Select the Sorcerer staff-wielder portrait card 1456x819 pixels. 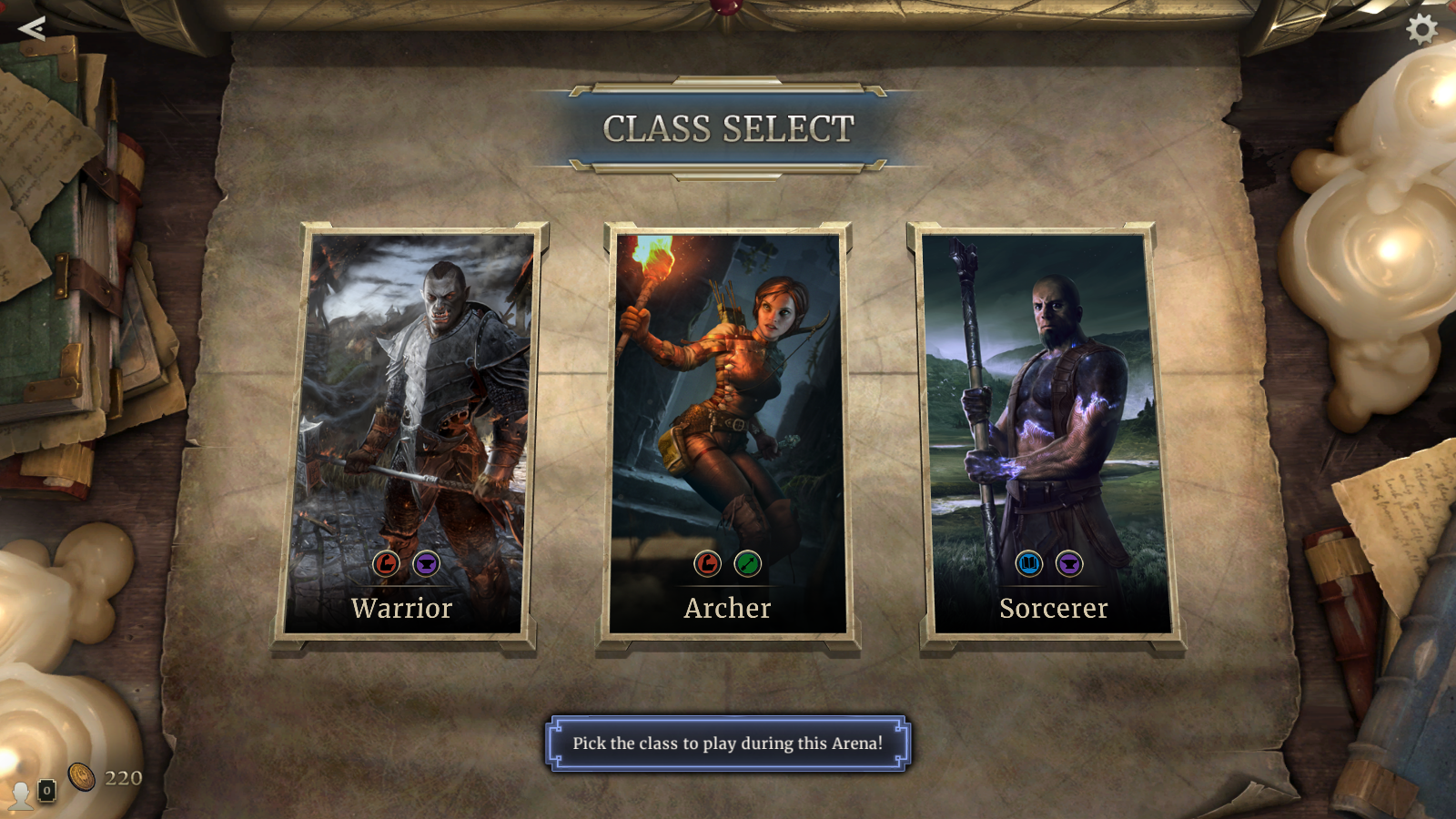[1050, 435]
